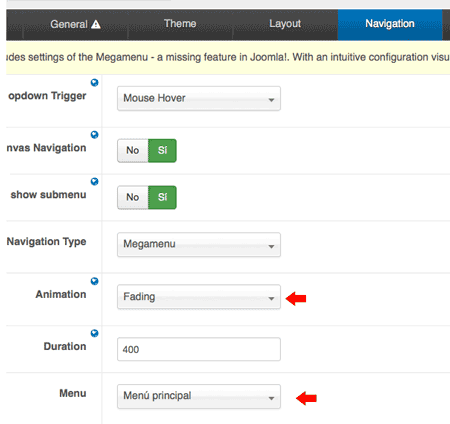Switch show submenu toggle to No
This screenshot has height=424, width=450.
133,197
